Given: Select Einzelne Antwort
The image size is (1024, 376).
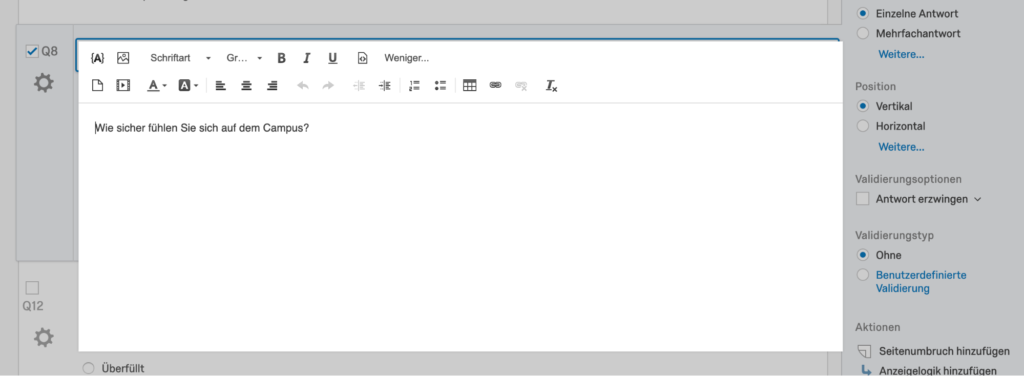Looking at the screenshot, I should (x=863, y=13).
